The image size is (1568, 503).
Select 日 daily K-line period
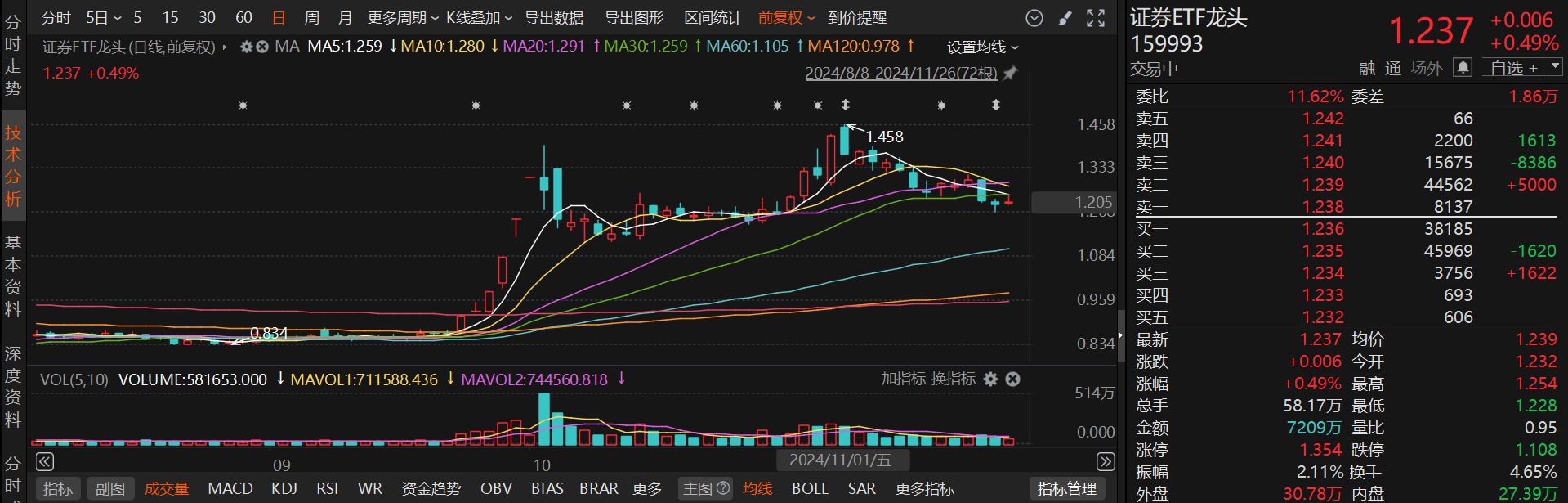tap(279, 18)
